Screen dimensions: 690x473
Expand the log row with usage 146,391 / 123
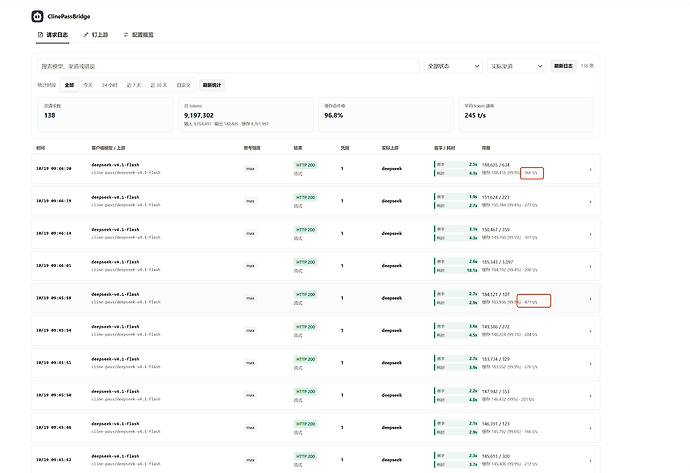(590, 428)
